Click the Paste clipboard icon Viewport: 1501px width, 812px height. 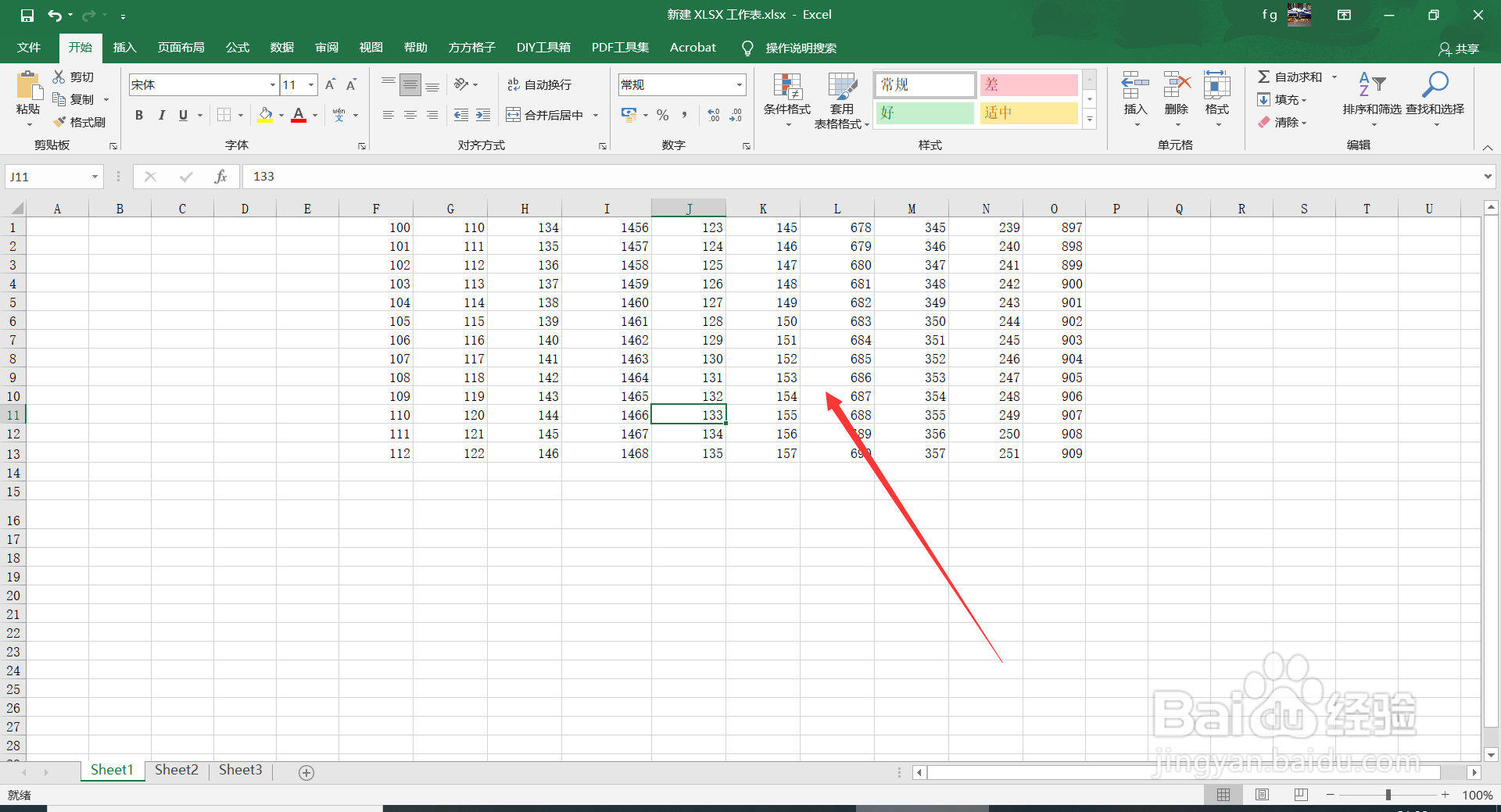29,86
